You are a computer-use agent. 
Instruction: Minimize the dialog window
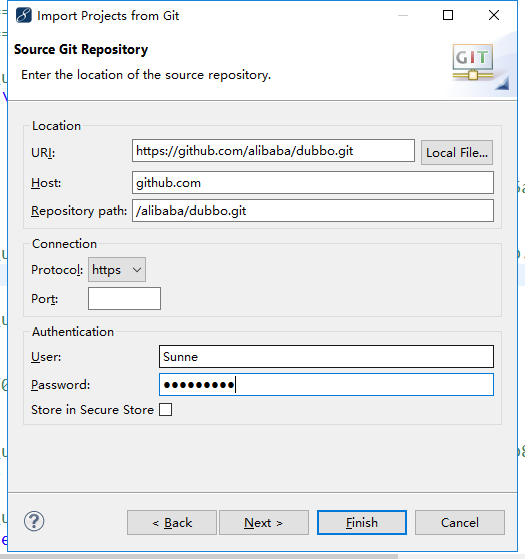pyautogui.click(x=403, y=15)
